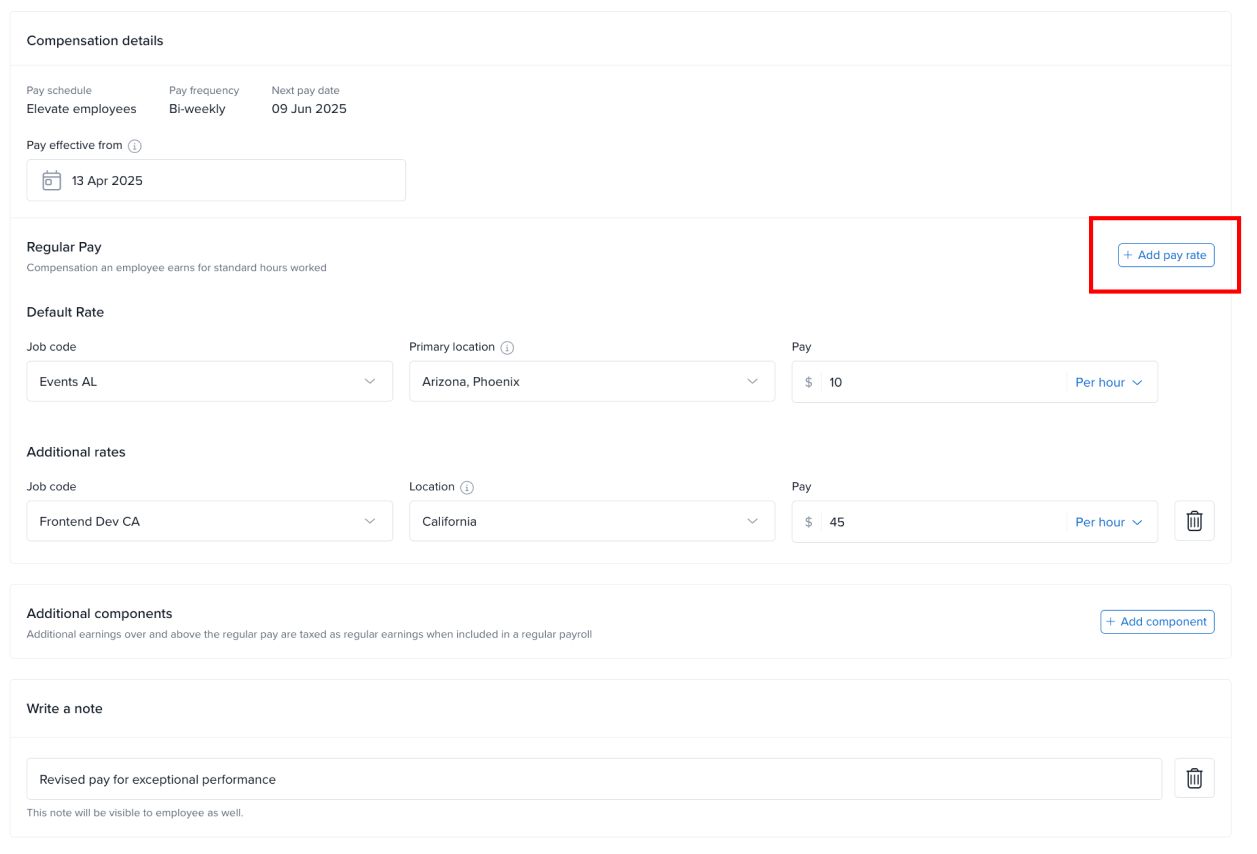
Task: Change Per hour unit for default rate
Action: click(1108, 383)
